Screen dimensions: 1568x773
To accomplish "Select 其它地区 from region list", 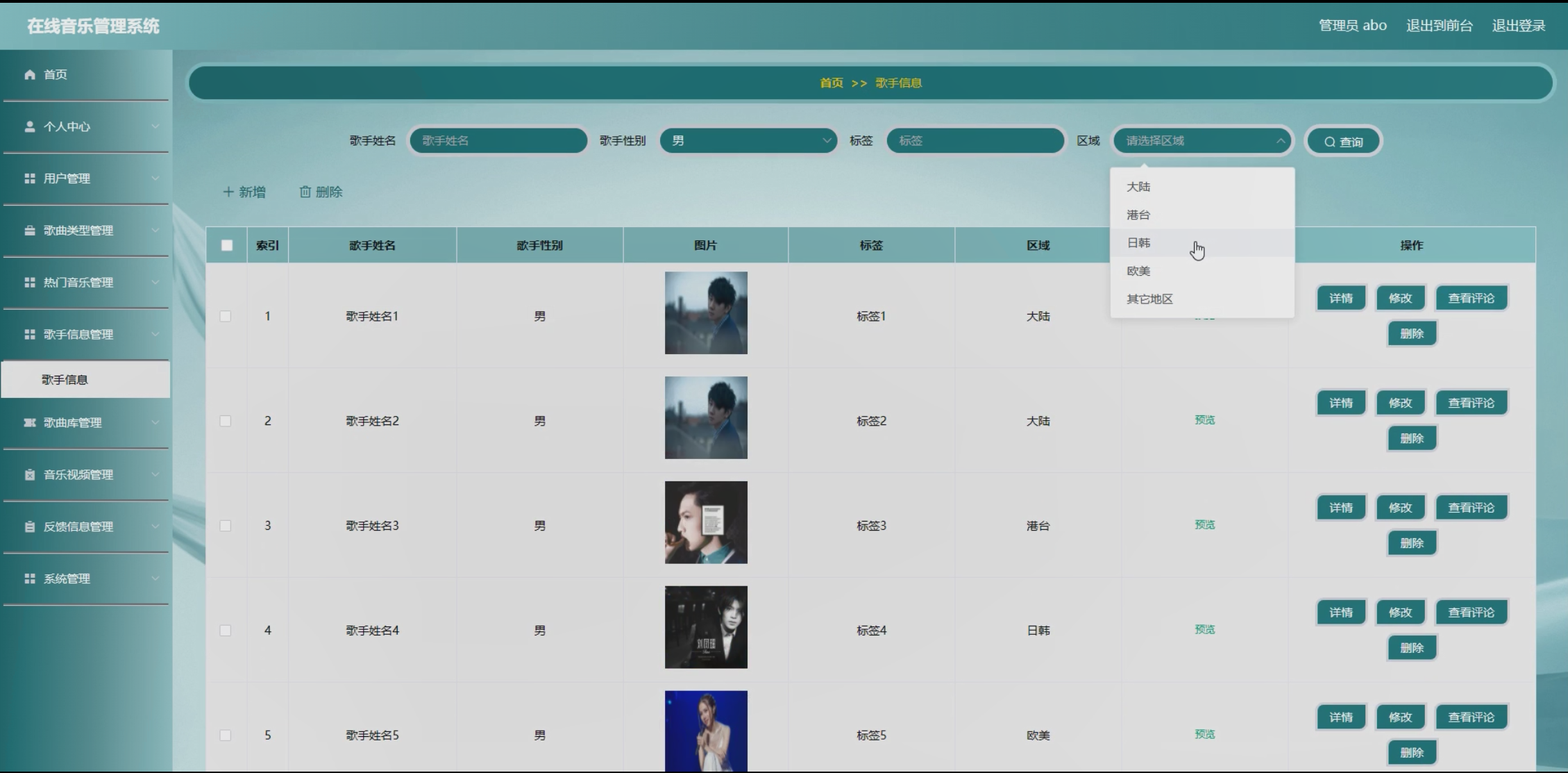I will pyautogui.click(x=1202, y=299).
